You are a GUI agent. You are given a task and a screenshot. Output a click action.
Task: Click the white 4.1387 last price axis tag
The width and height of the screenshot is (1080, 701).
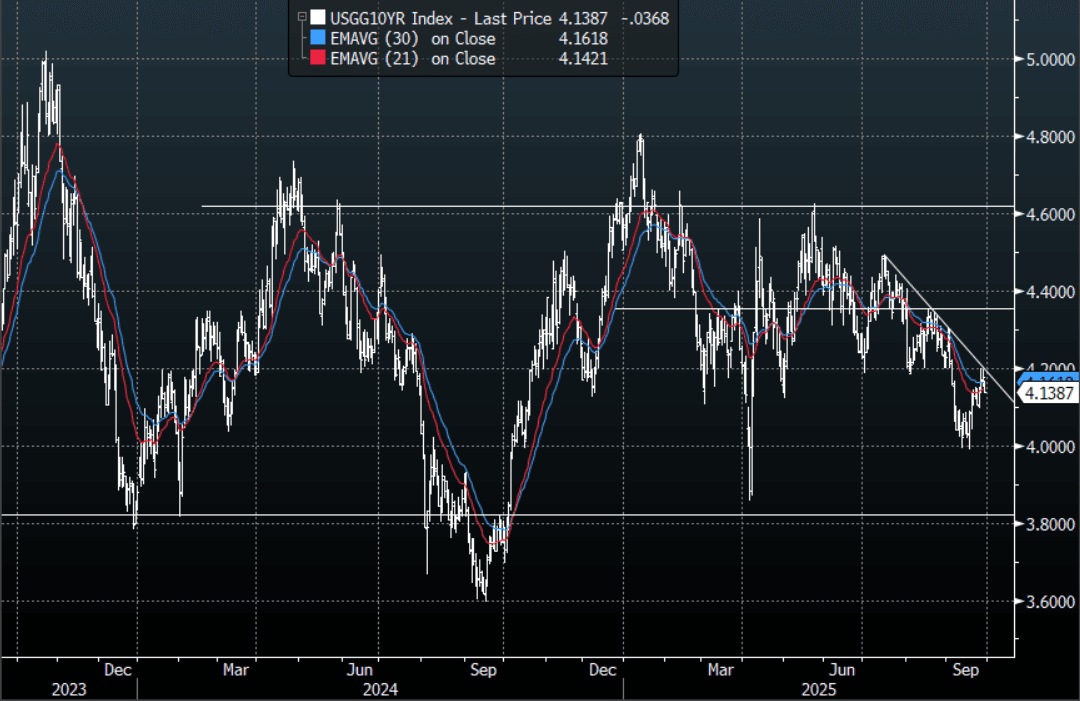point(1048,394)
